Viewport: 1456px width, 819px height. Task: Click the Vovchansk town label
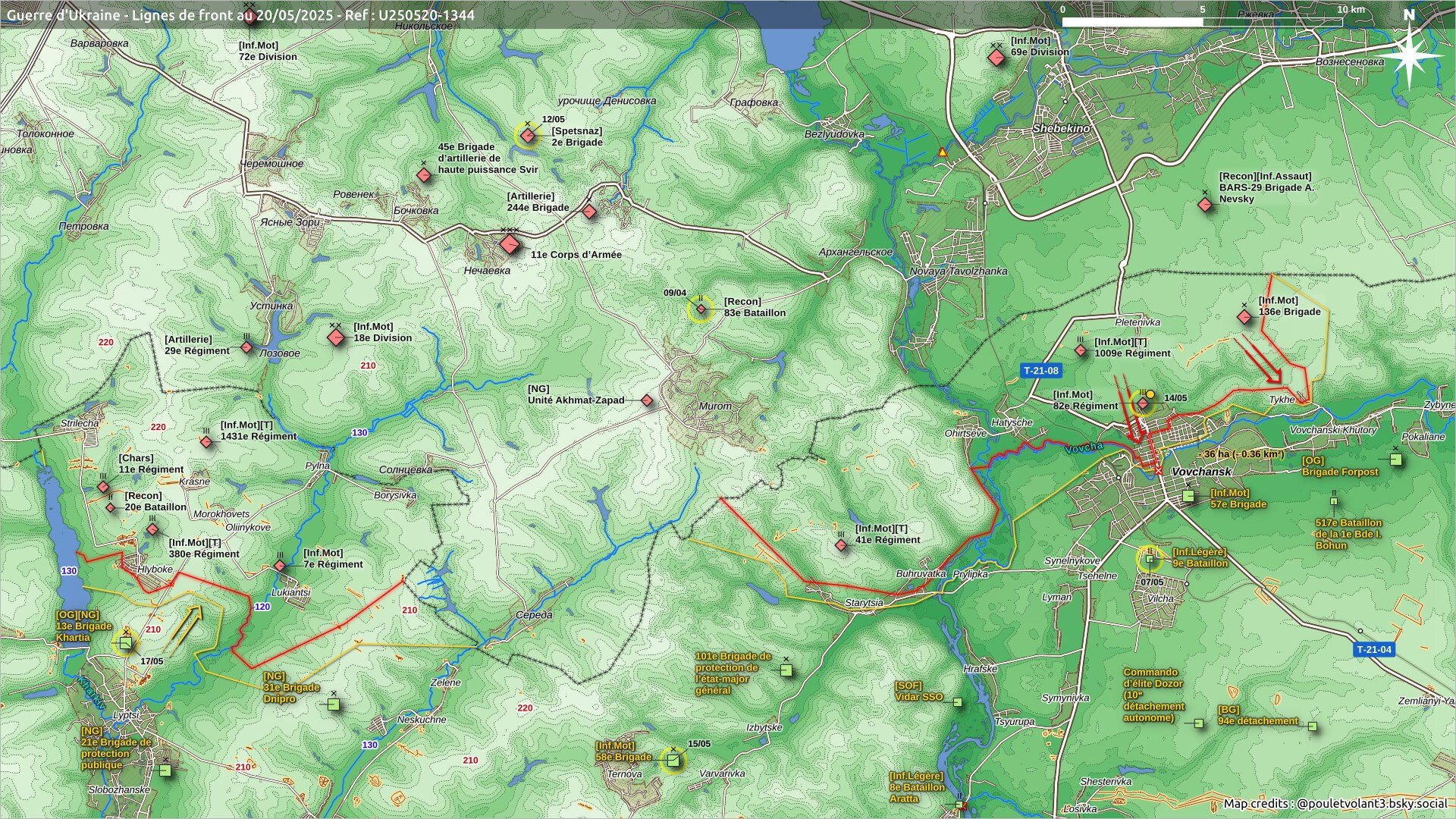pos(1201,472)
